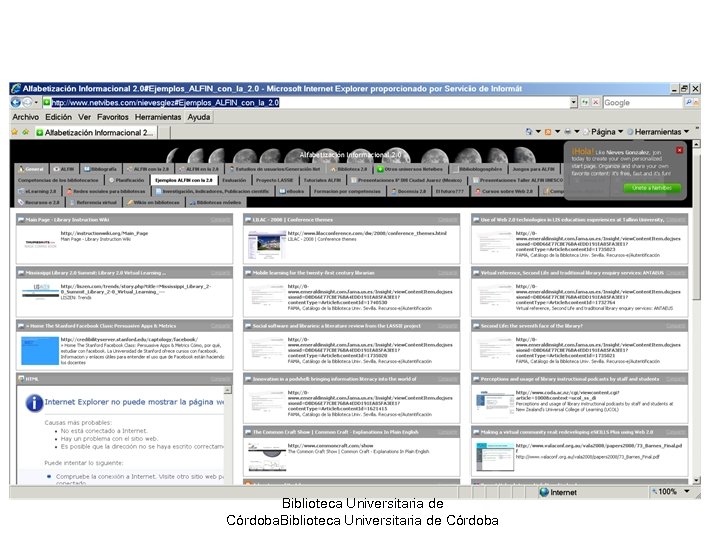Click the HTML widget scroll up arrow

point(227,390)
